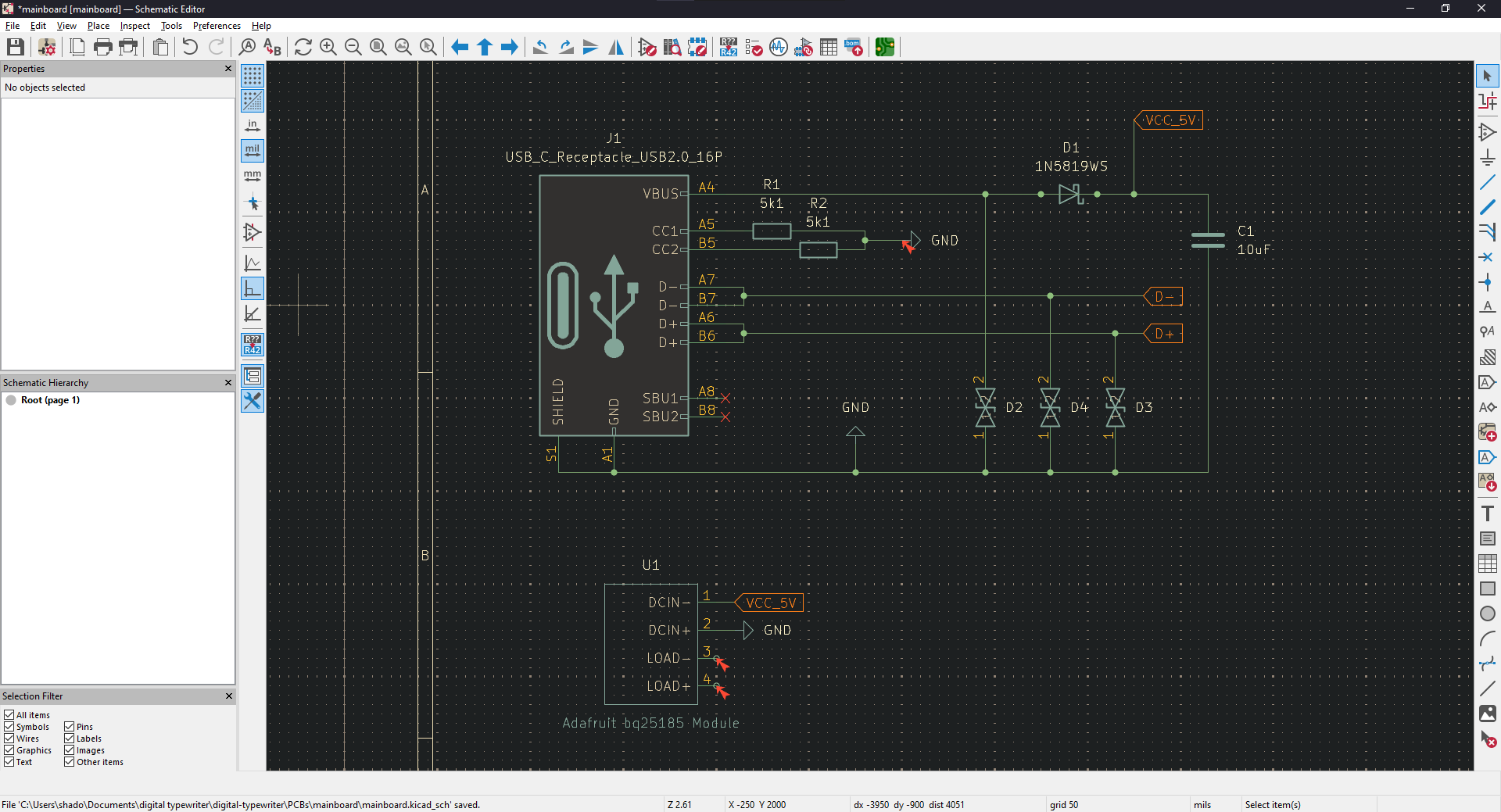This screenshot has width=1501, height=812.
Task: Refresh the schematic view
Action: point(303,48)
